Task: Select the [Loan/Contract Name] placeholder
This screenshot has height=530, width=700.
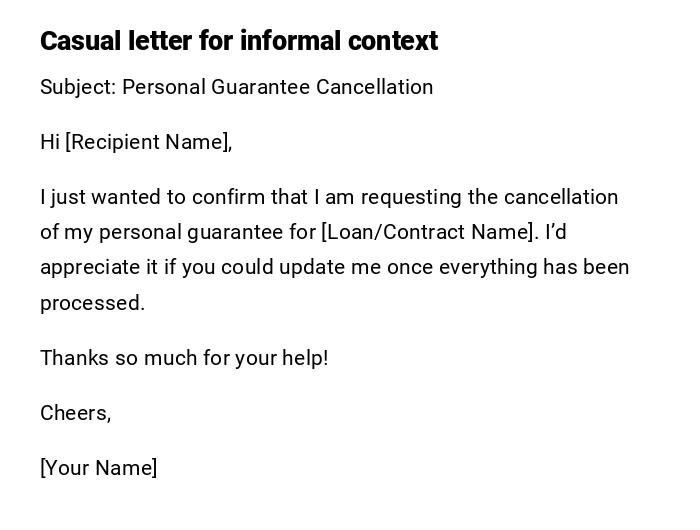Action: click(428, 232)
